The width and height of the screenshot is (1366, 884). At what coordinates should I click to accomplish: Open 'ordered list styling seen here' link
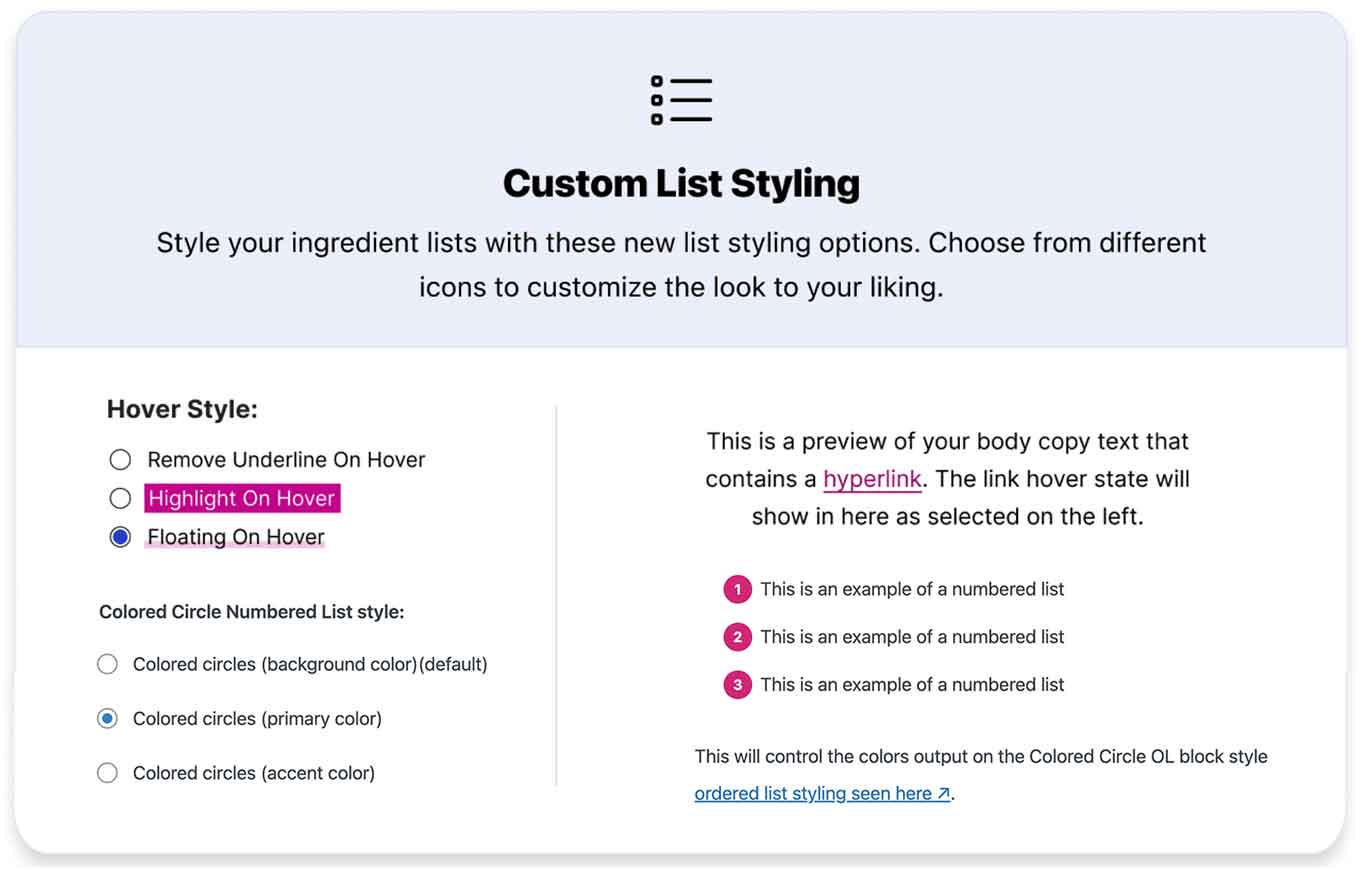coord(822,794)
